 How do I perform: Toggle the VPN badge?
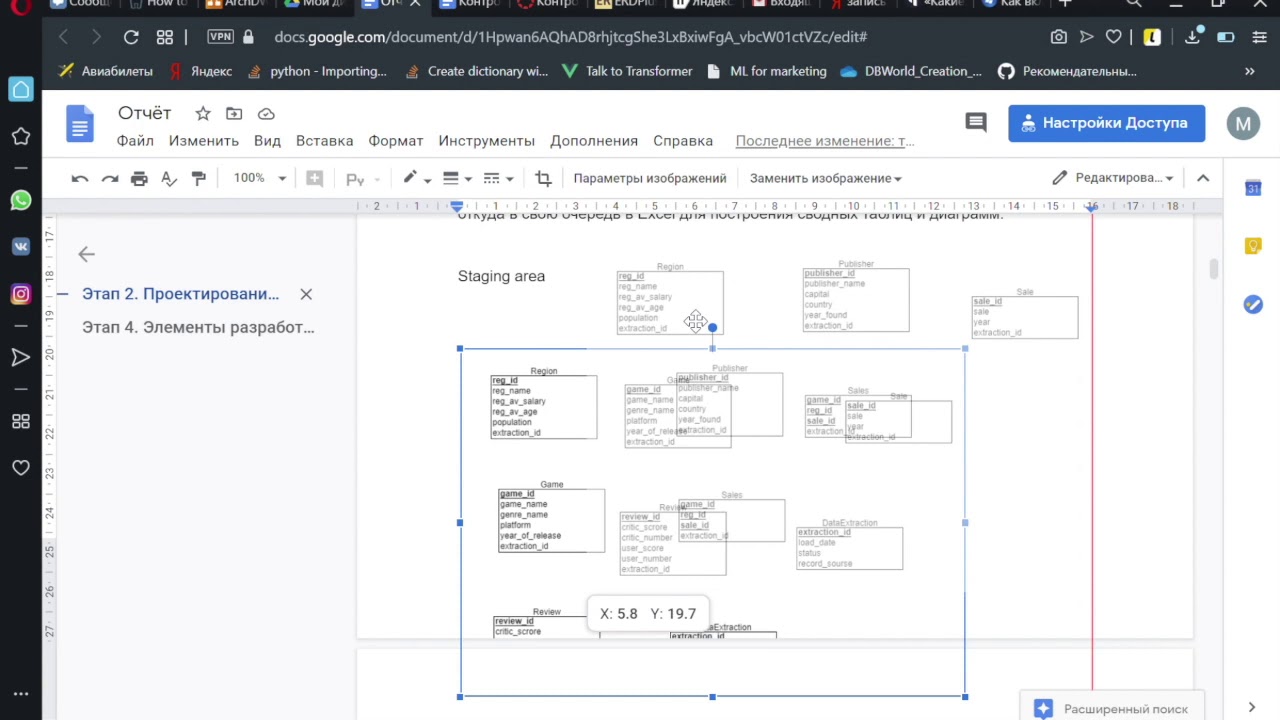click(x=220, y=37)
